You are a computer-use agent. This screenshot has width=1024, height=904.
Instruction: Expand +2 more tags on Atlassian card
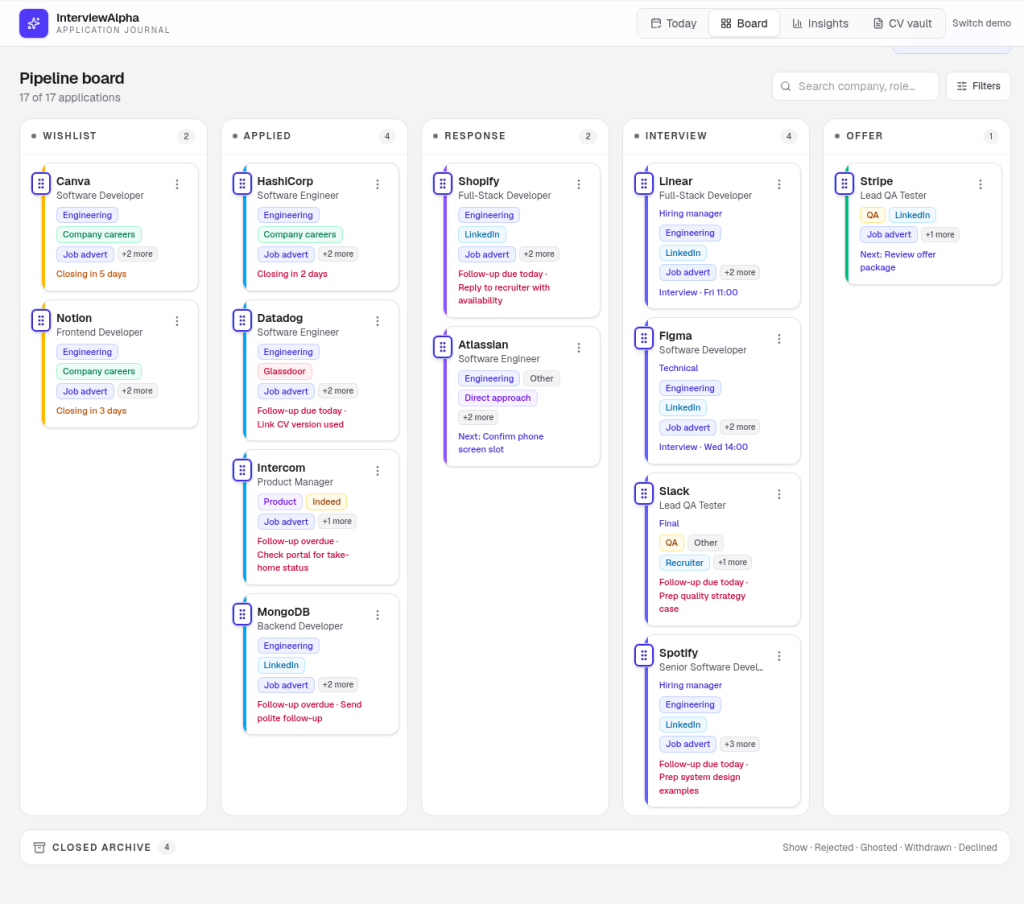[478, 417]
